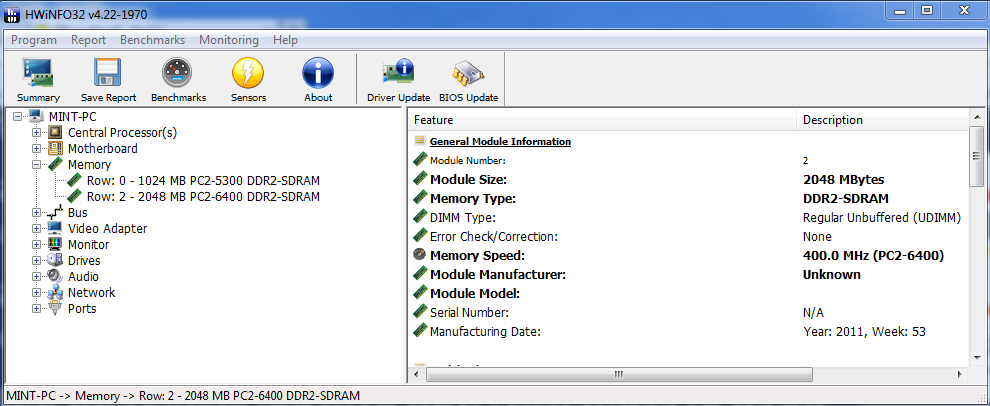Click the vertical scrollbar up arrow
Viewport: 990px width, 406px height.
(976, 119)
